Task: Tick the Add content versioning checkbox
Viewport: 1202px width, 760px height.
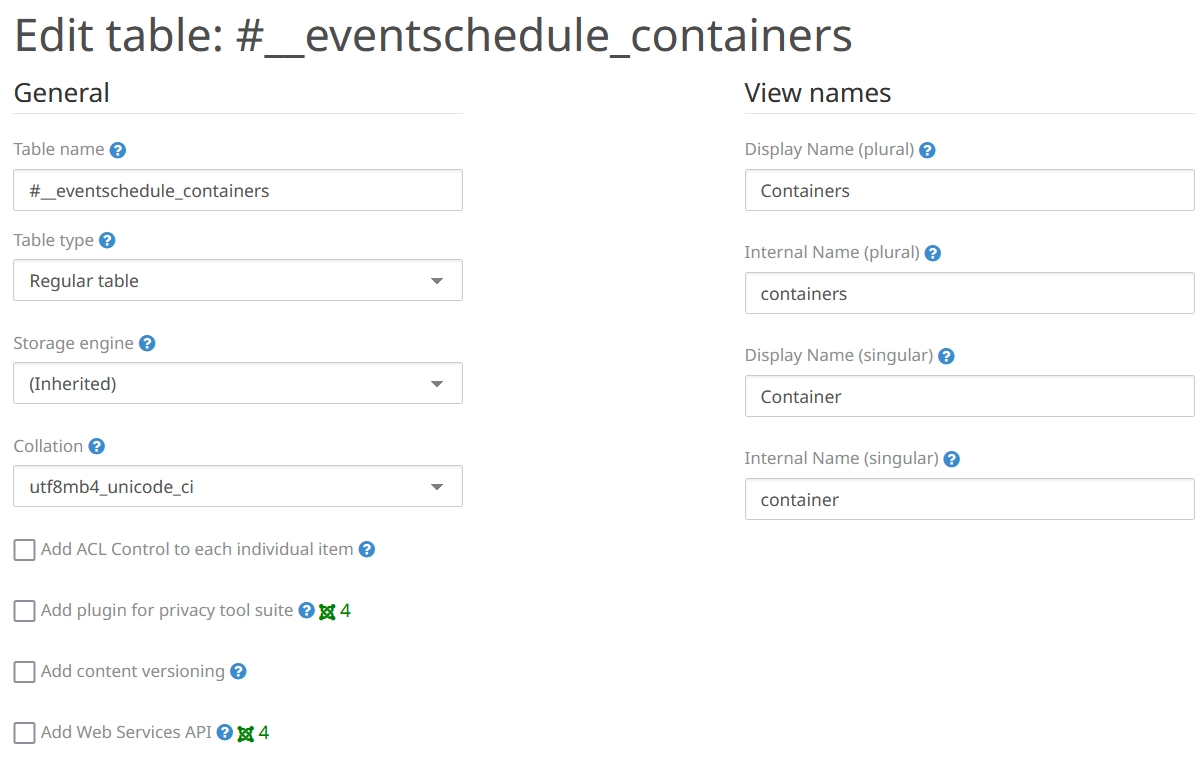Action: pos(25,672)
